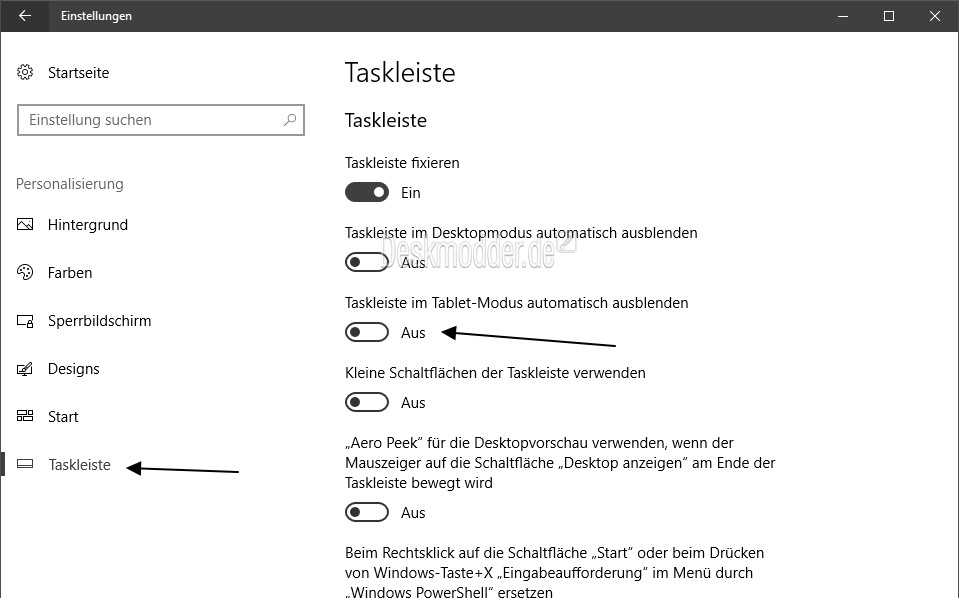
Task: Maximize the Einstellungen window
Action: (x=889, y=16)
